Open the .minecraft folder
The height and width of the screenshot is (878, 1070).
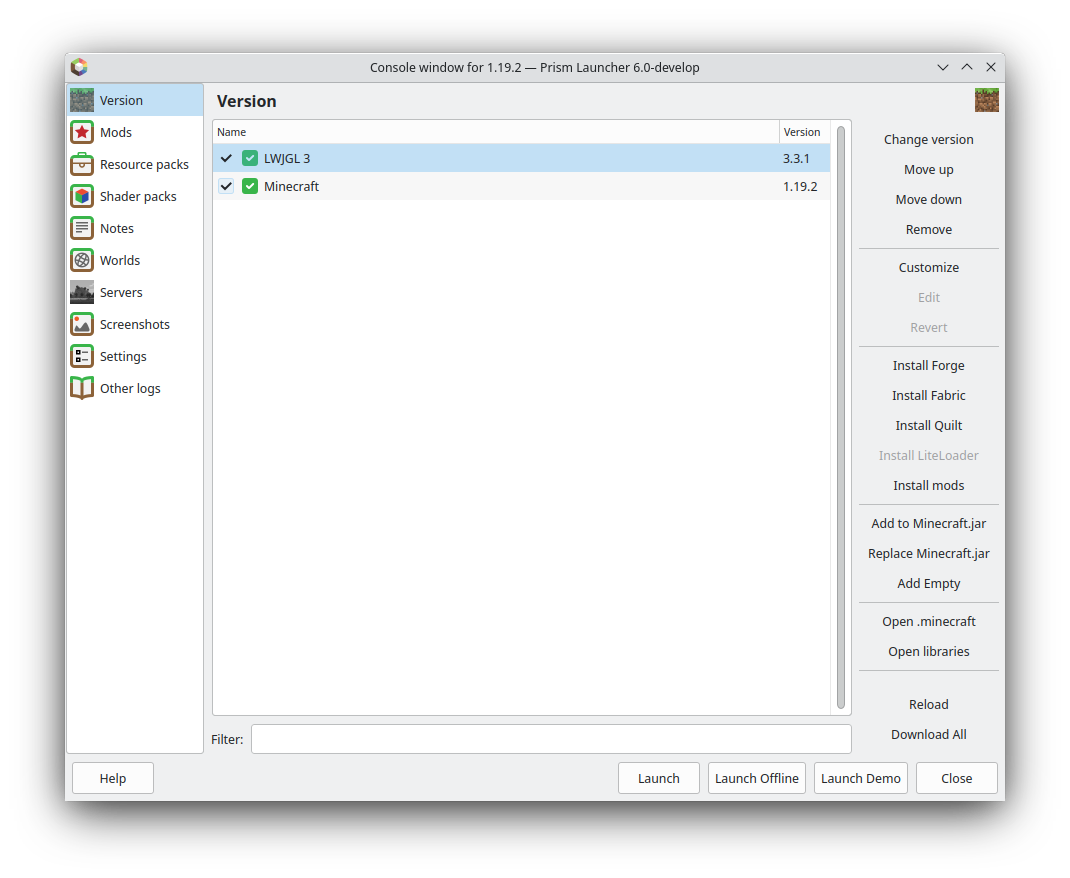(x=928, y=621)
